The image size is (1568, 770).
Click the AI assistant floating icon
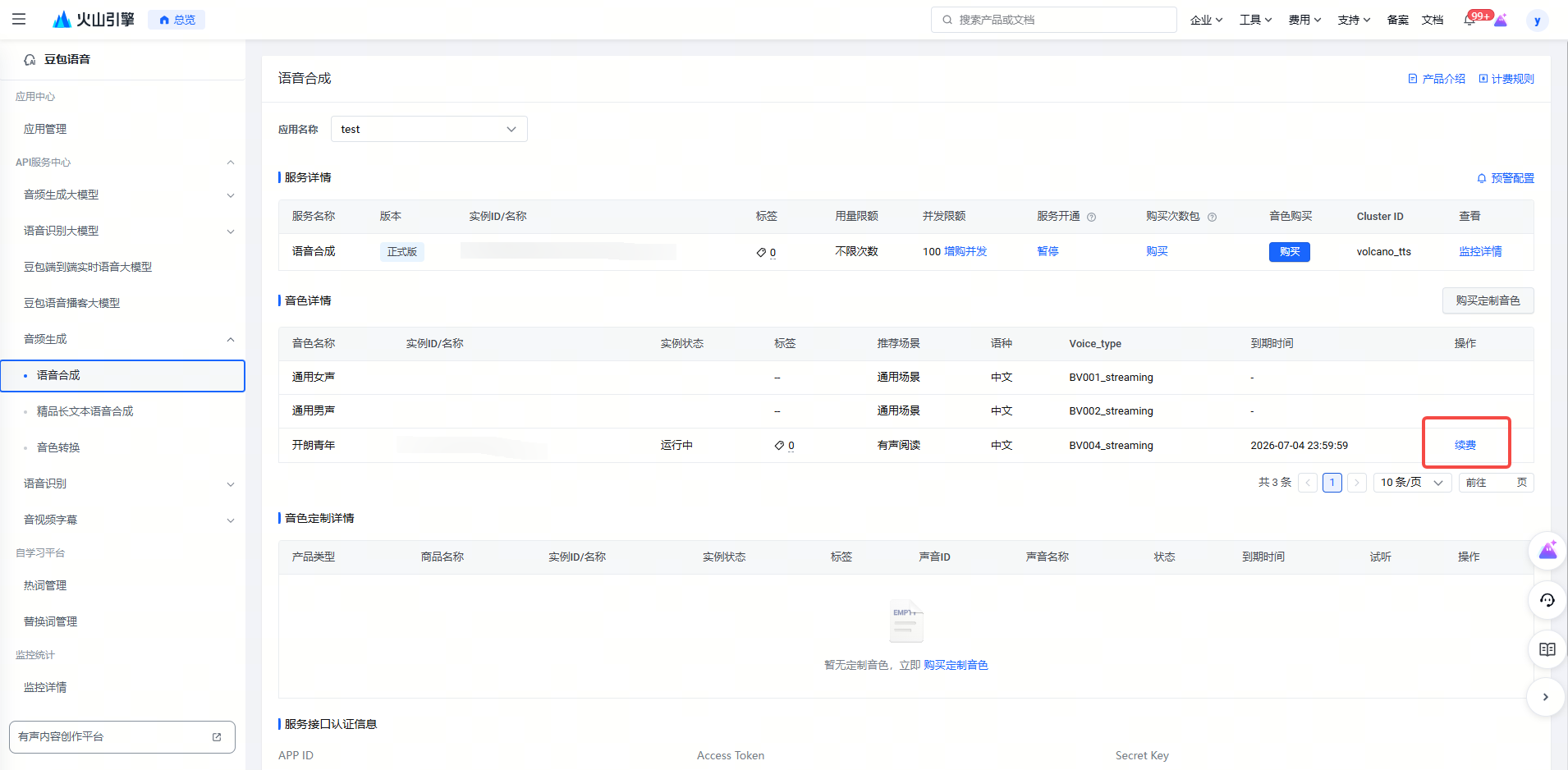coord(1547,550)
